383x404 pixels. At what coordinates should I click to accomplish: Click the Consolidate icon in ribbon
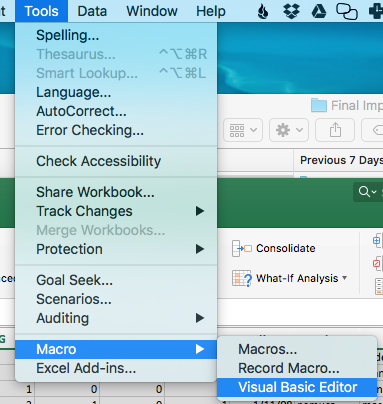click(x=242, y=248)
